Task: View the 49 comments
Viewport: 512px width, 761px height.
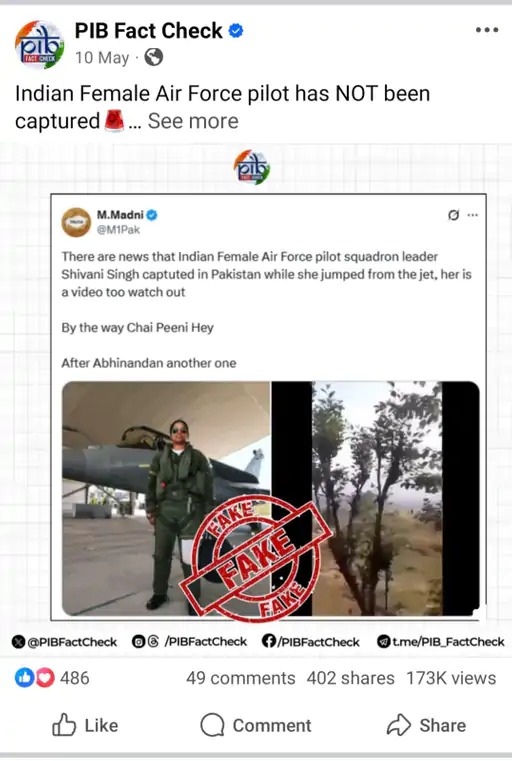Action: (x=241, y=678)
